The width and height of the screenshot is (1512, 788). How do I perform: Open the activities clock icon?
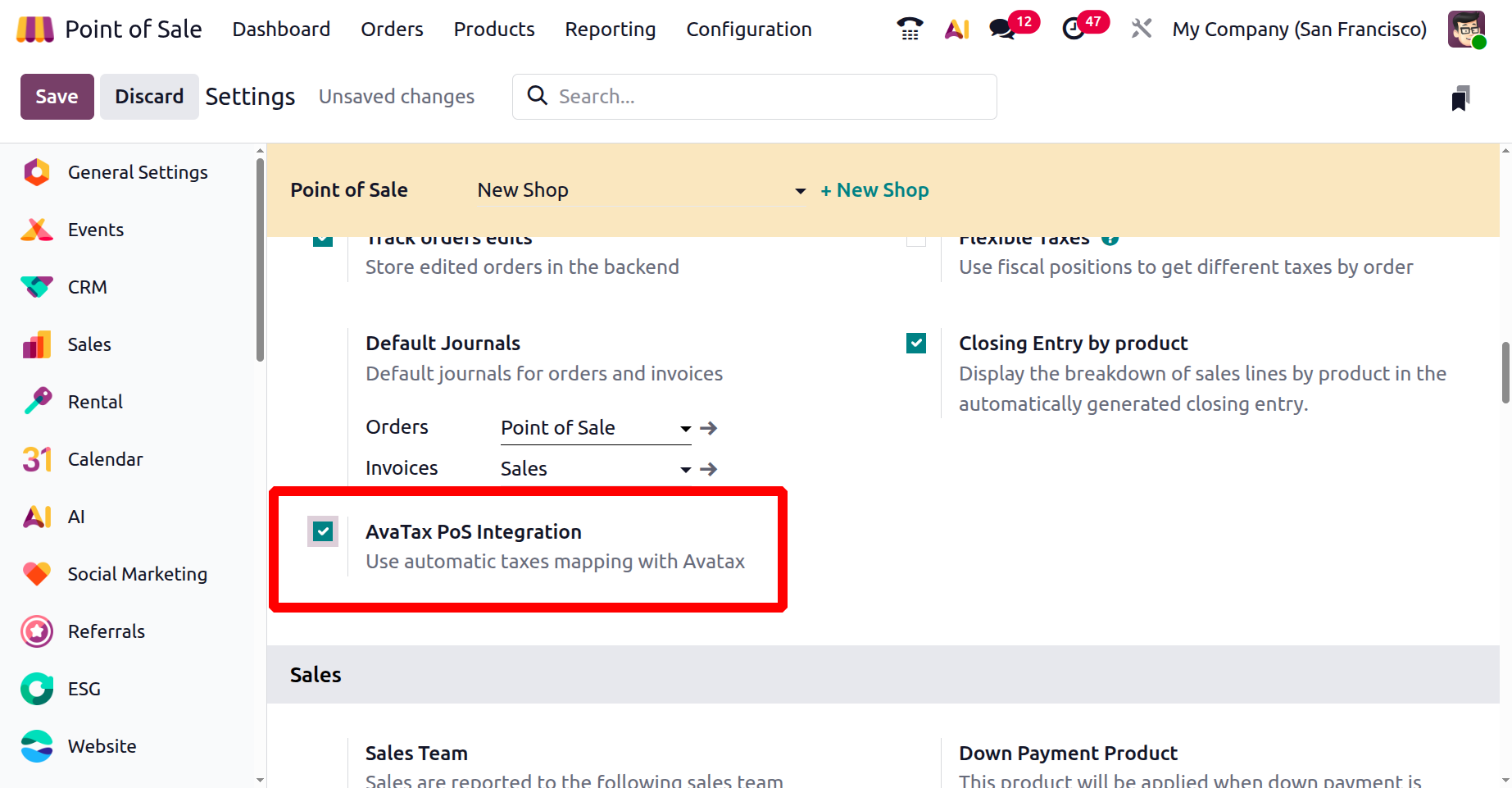(x=1074, y=30)
